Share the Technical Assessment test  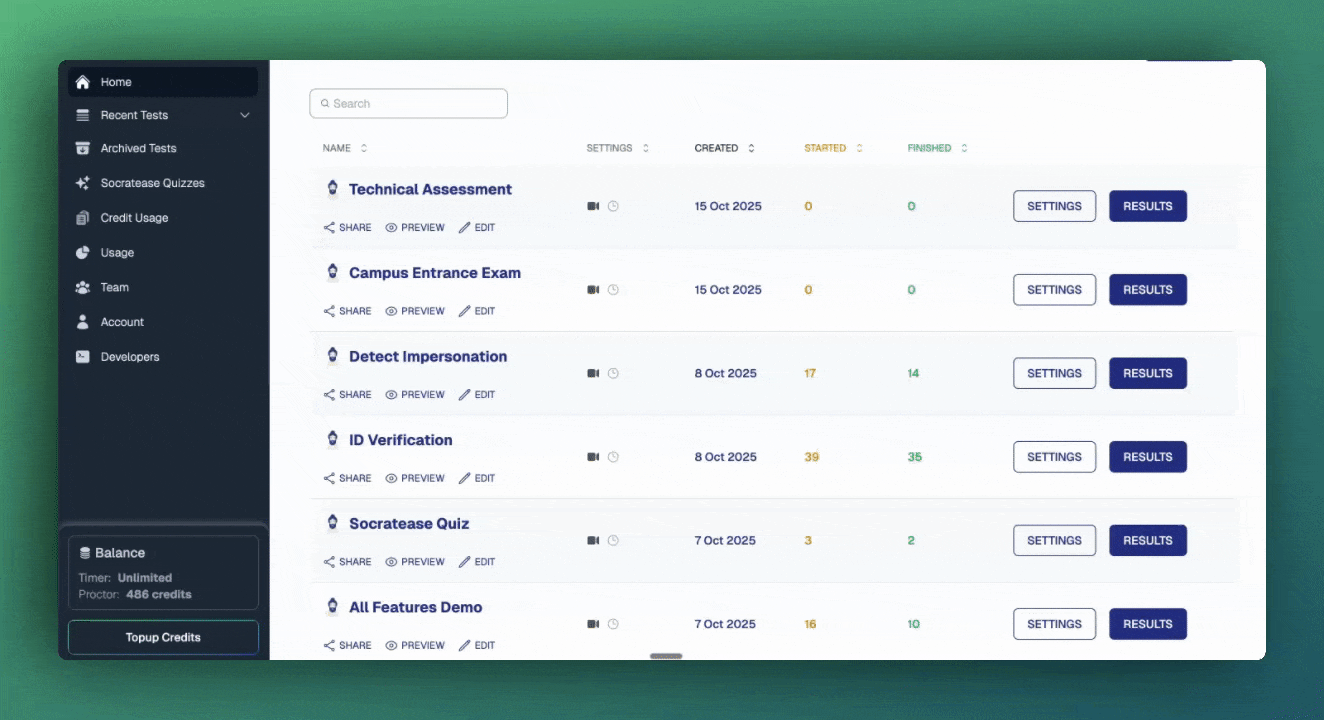[347, 228]
